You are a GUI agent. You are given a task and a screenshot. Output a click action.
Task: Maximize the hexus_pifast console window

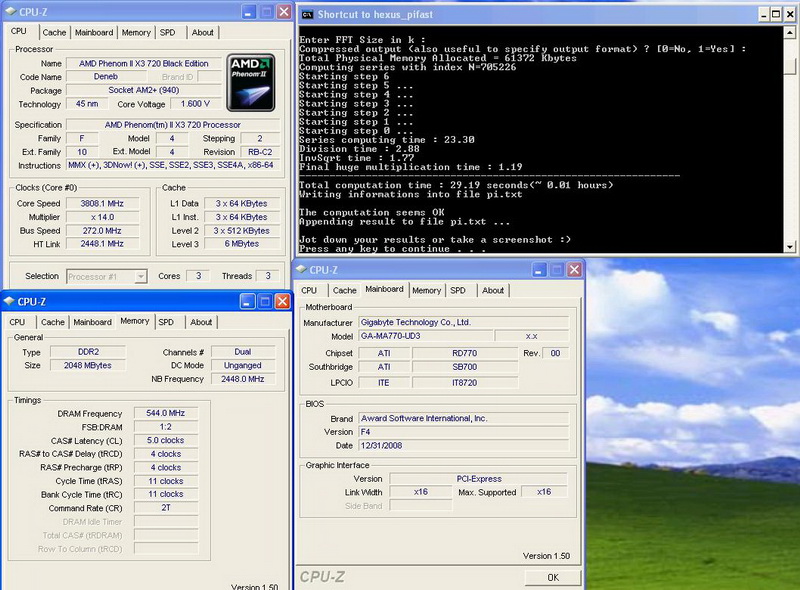(x=776, y=14)
